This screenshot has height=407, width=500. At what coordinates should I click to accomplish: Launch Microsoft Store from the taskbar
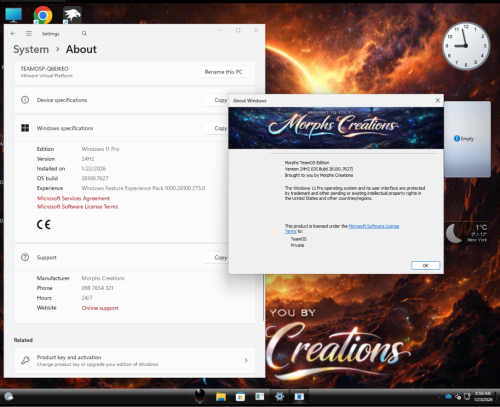(240, 396)
